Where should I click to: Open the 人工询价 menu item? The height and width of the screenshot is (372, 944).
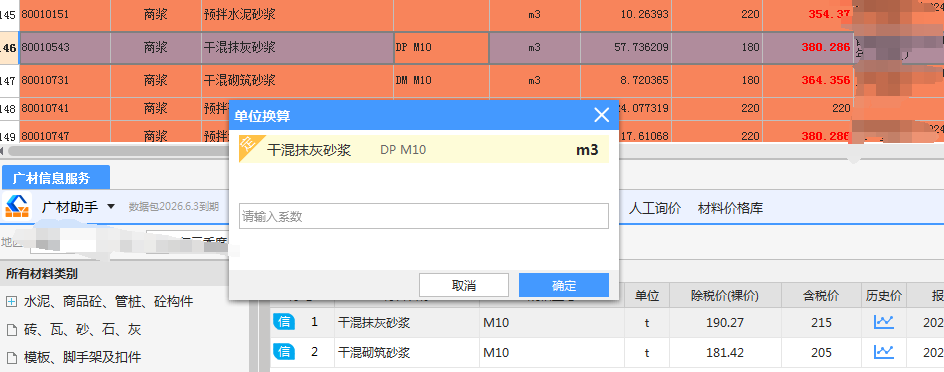[x=654, y=208]
